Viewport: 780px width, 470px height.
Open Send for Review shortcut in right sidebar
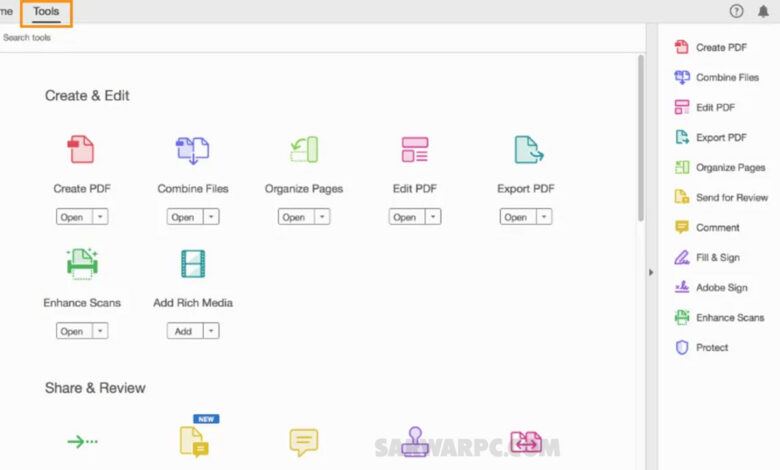[x=721, y=197]
